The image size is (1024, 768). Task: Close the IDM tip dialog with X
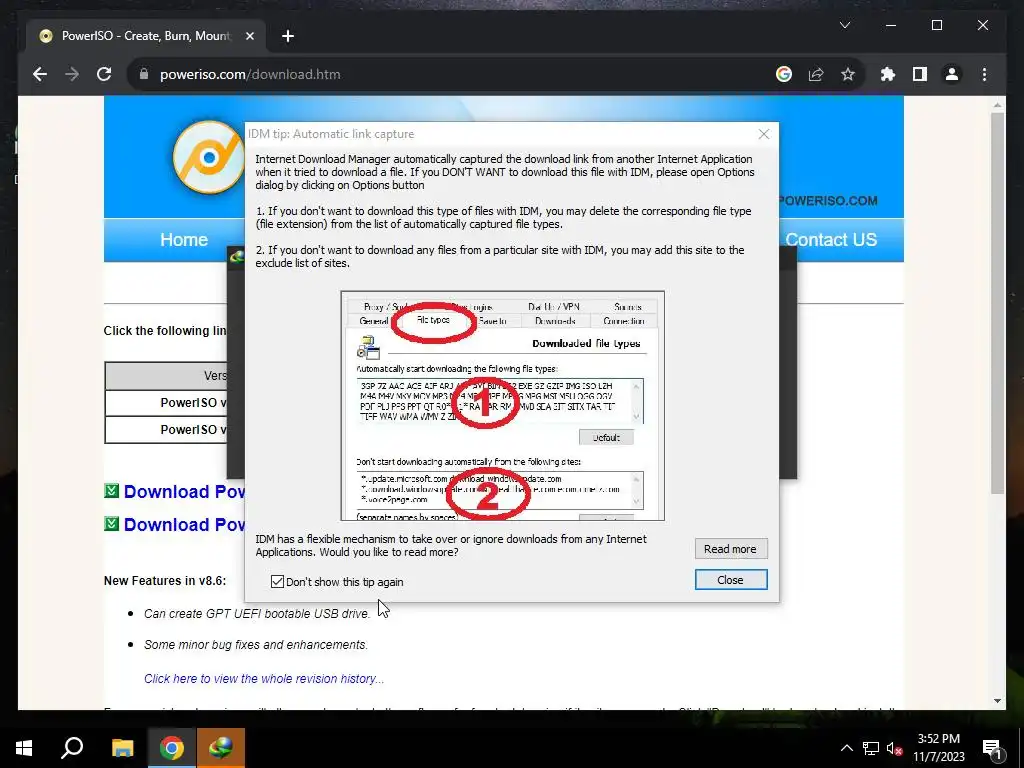(x=763, y=134)
